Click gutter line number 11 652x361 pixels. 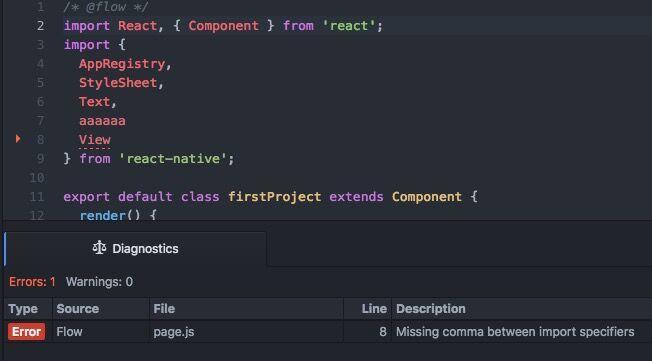pyautogui.click(x=37, y=197)
